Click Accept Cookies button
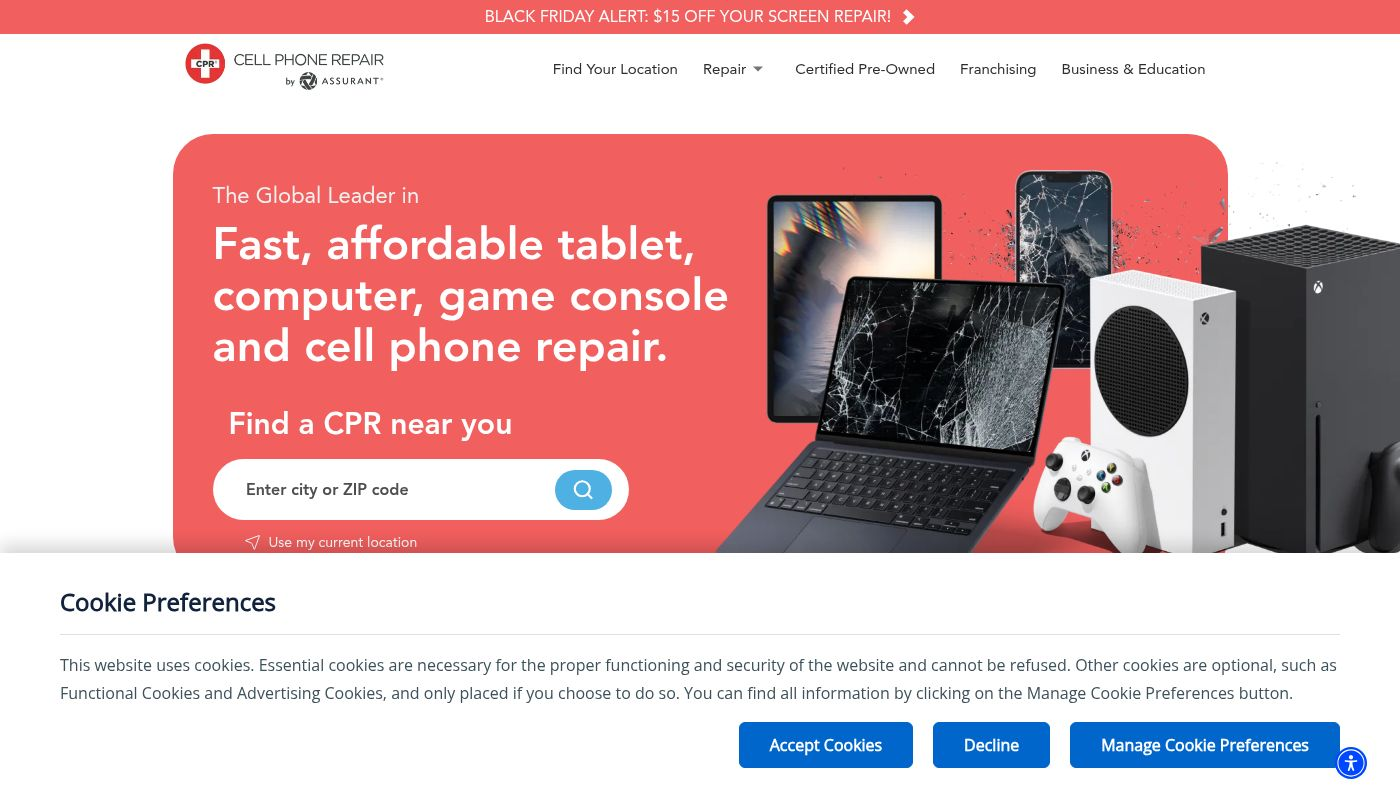Viewport: 1400px width, 800px height. click(826, 745)
